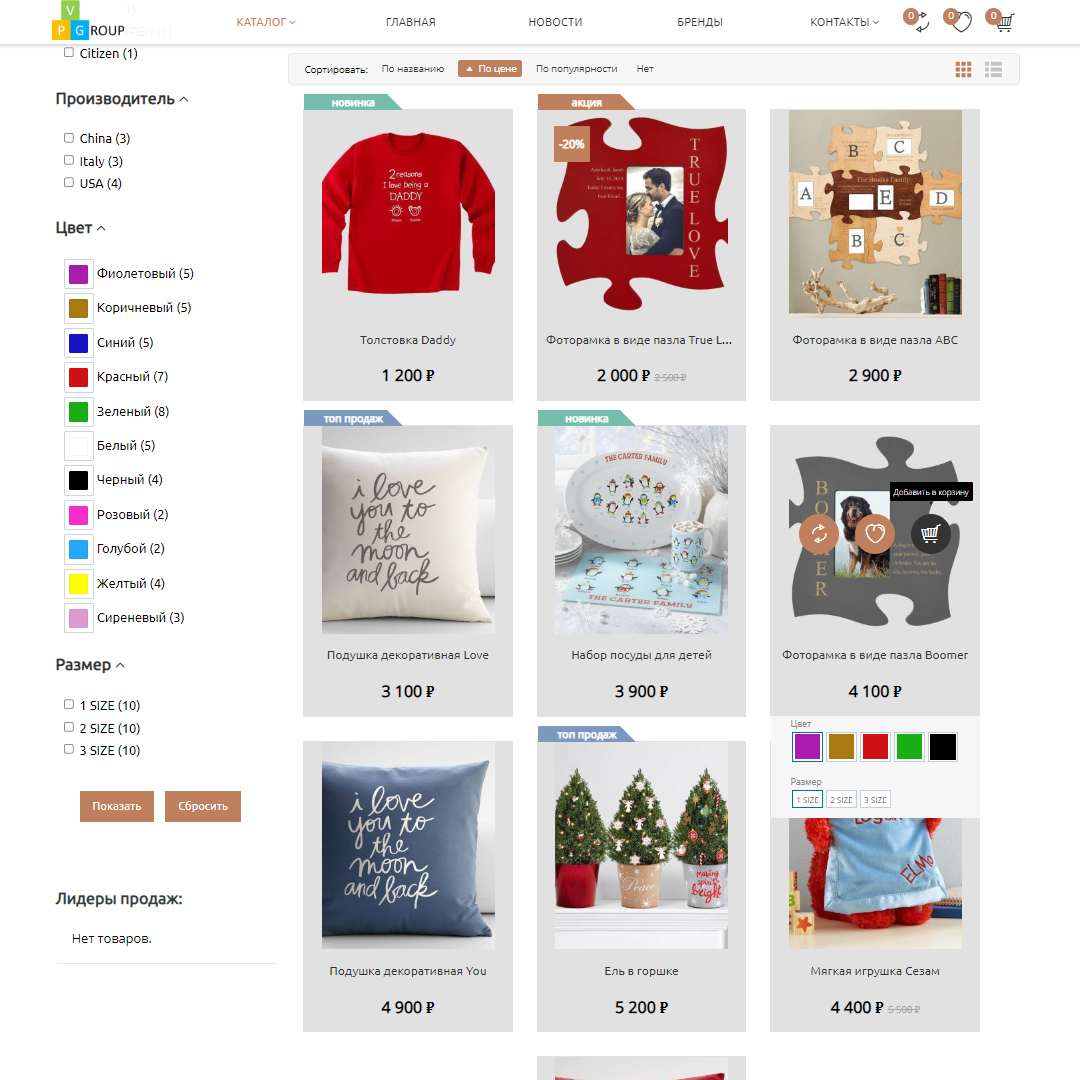Check the Italy manufacturer checkbox
This screenshot has height=1080, width=1080.
point(69,160)
